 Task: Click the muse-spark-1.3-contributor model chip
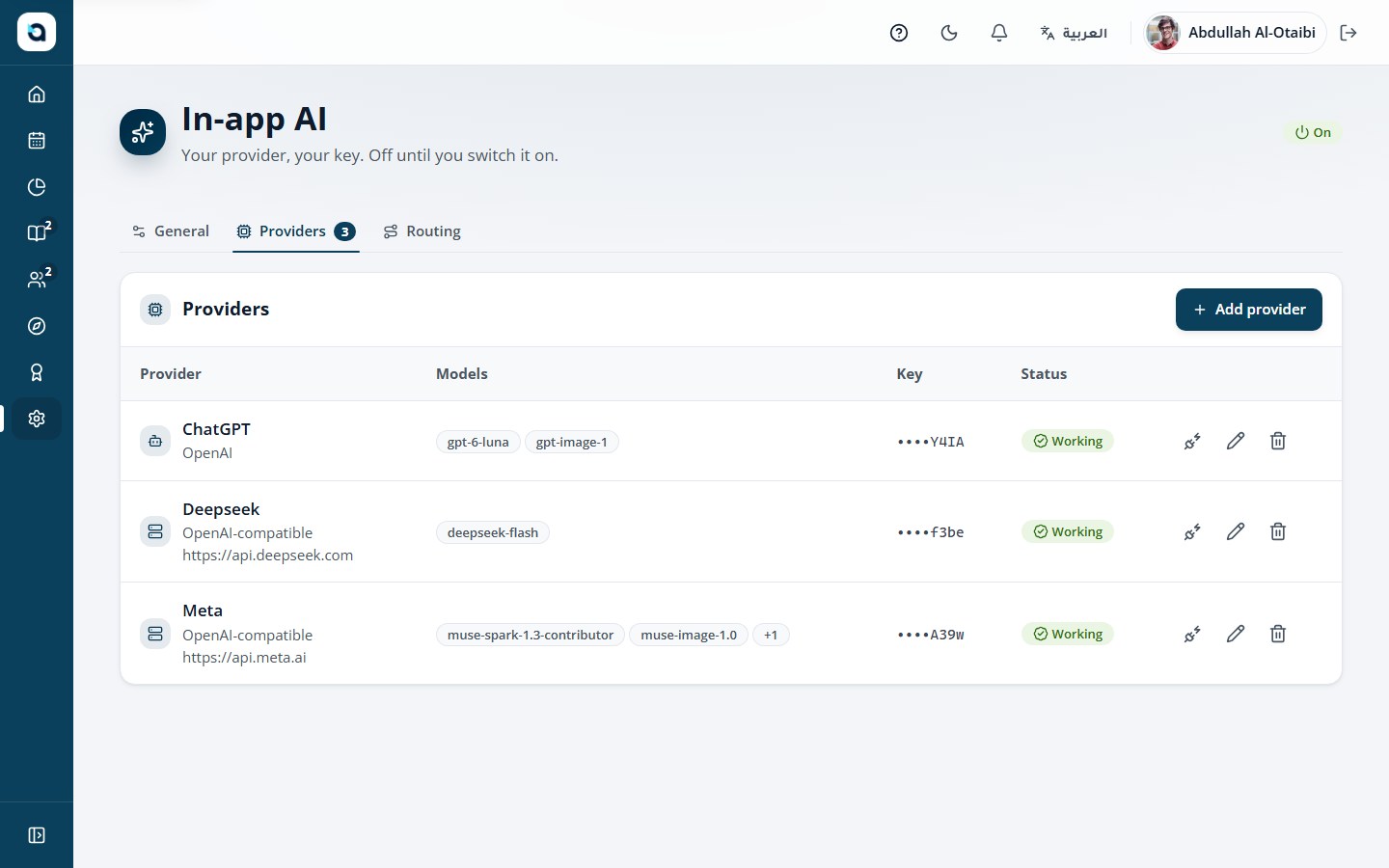click(x=531, y=635)
